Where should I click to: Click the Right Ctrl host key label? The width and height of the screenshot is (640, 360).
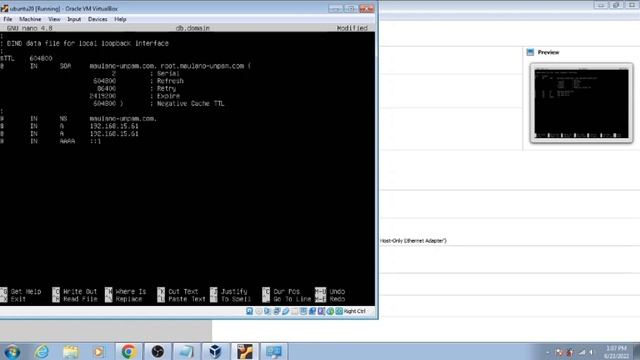click(x=355, y=311)
